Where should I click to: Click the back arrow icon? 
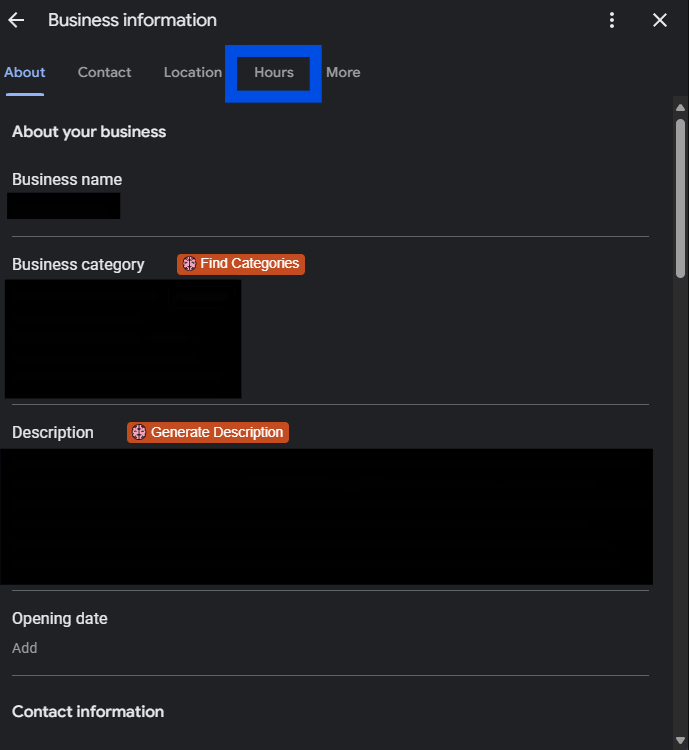16,20
